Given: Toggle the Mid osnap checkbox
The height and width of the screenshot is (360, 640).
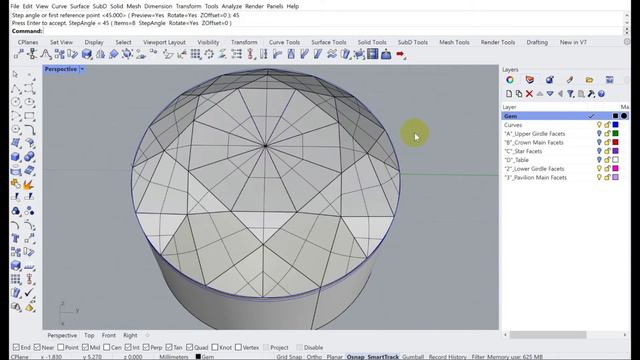Looking at the screenshot, I should pyautogui.click(x=85, y=347).
